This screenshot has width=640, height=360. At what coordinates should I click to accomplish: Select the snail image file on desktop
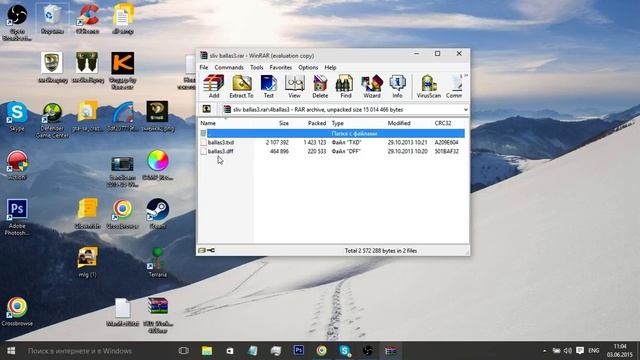point(158,117)
